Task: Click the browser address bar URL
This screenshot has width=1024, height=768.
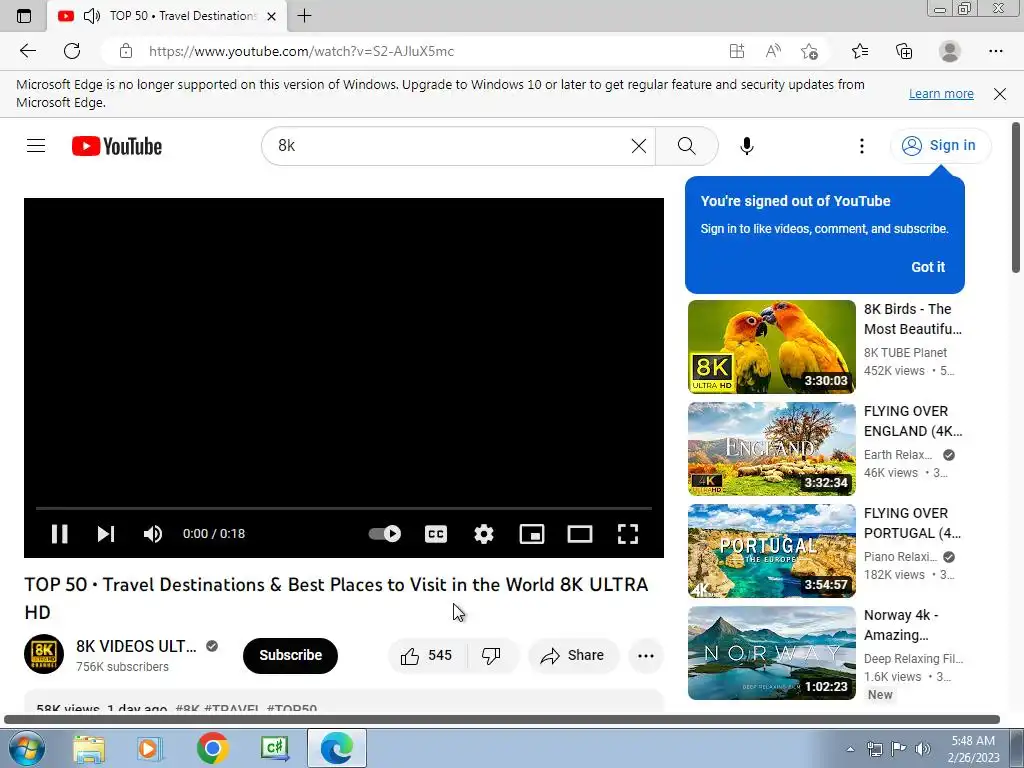Action: [301, 51]
